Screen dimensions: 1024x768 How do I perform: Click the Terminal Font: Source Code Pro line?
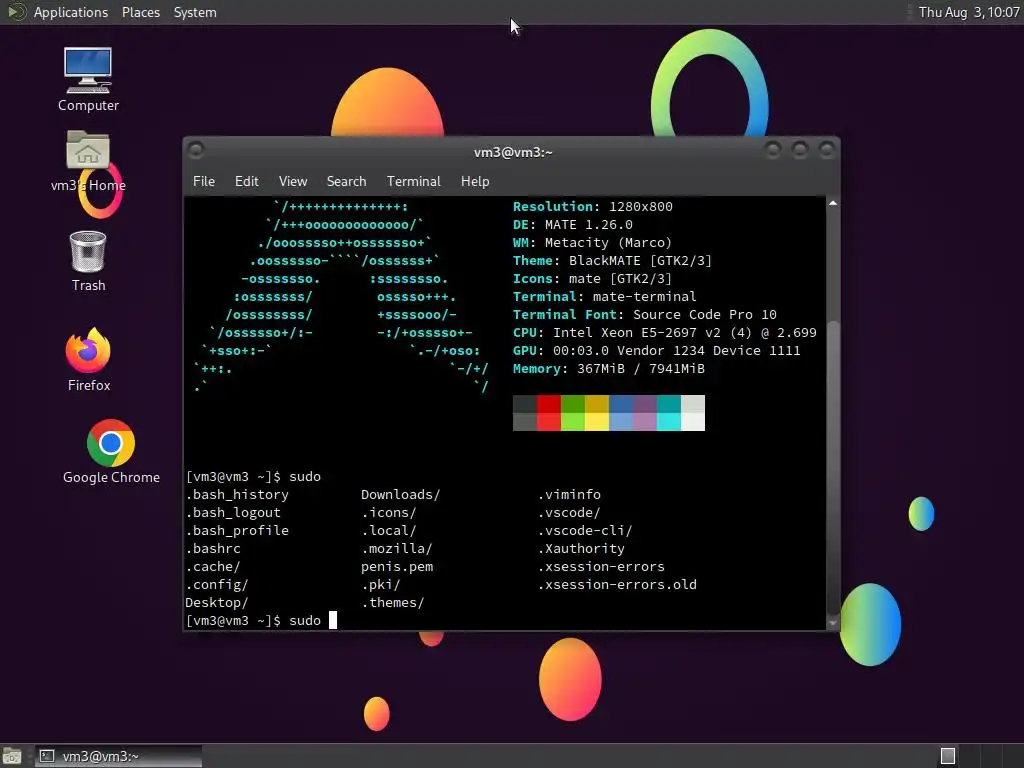click(x=645, y=315)
